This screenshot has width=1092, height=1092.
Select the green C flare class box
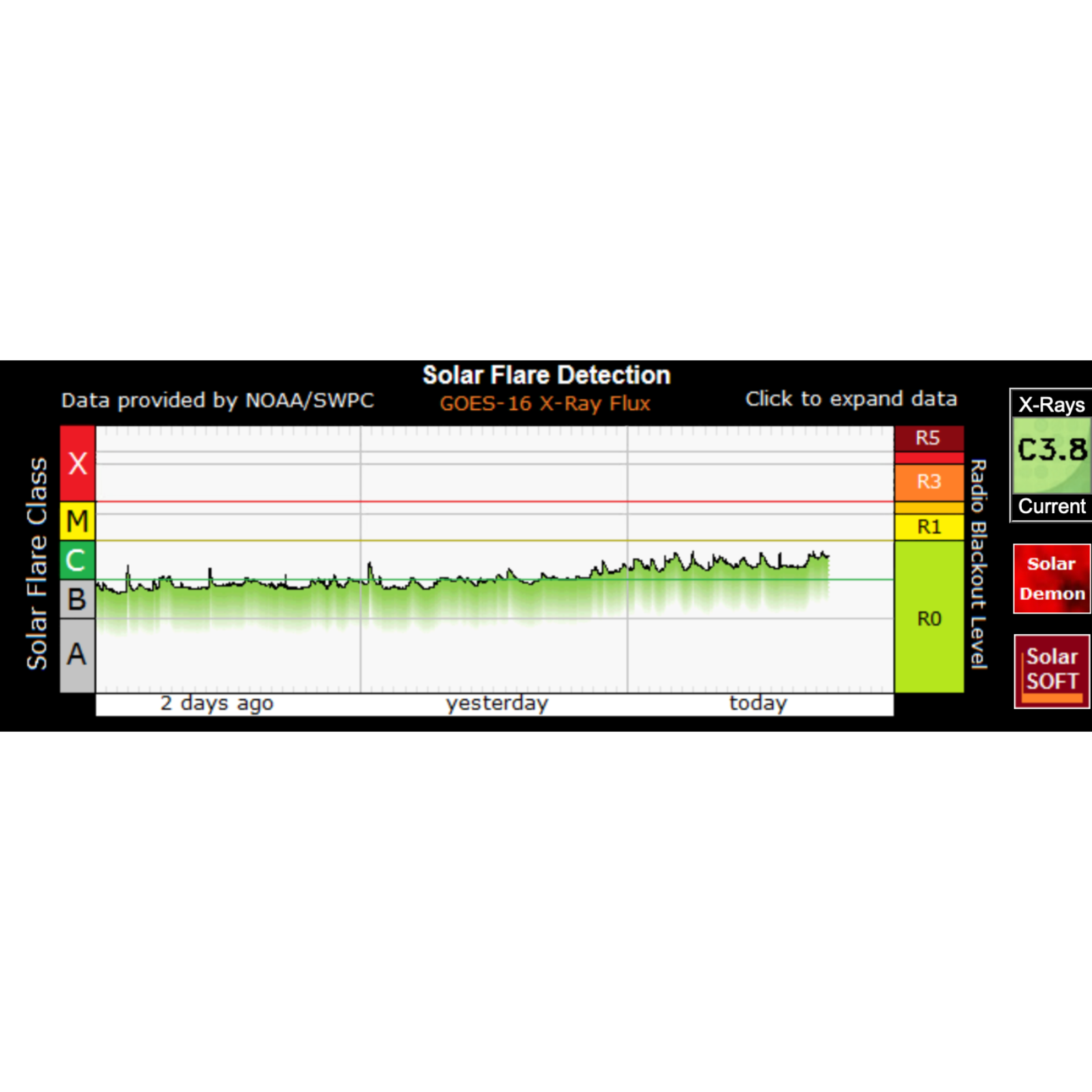[77, 560]
